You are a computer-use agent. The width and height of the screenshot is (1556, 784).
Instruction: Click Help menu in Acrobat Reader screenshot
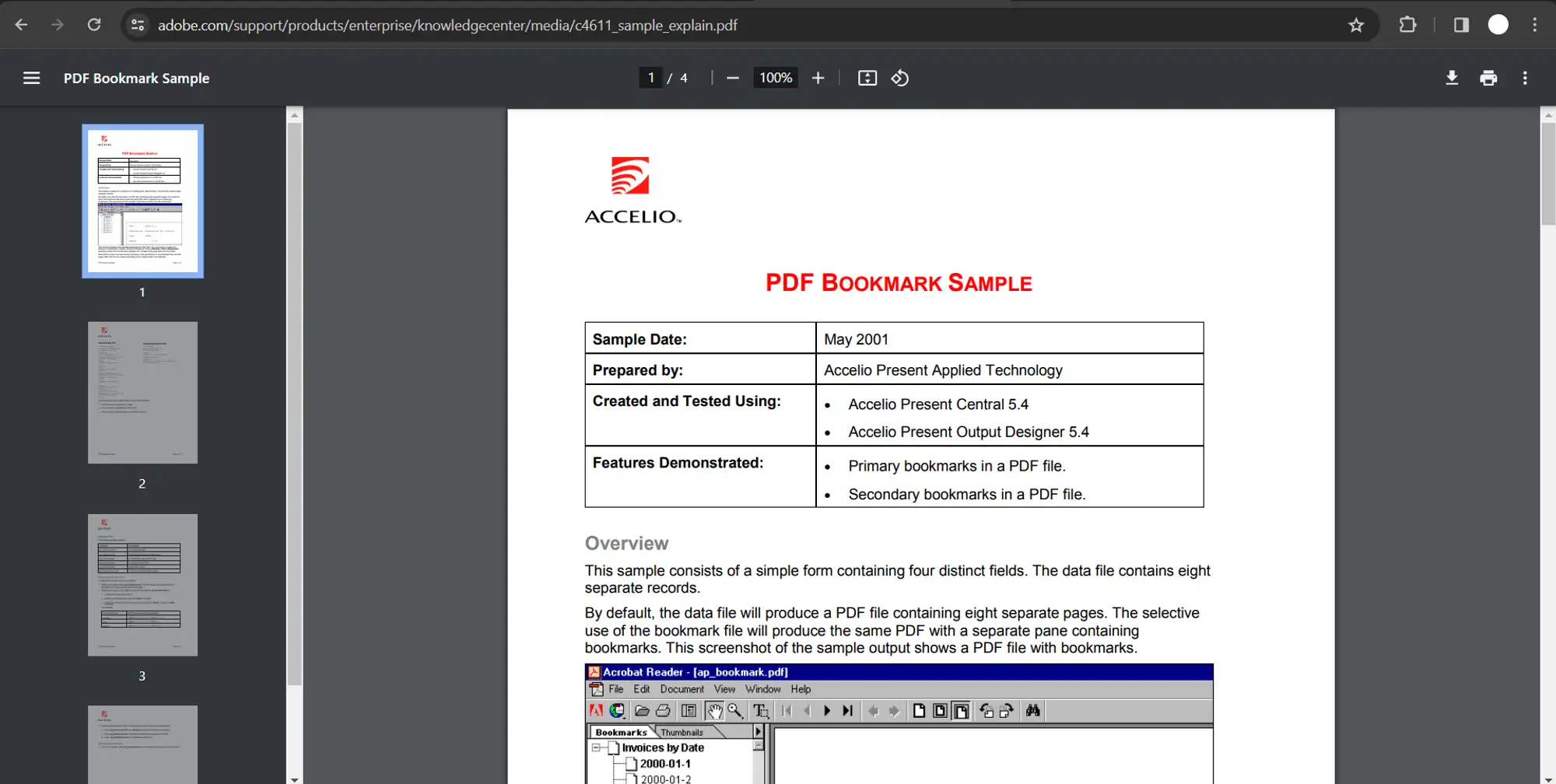tap(801, 689)
